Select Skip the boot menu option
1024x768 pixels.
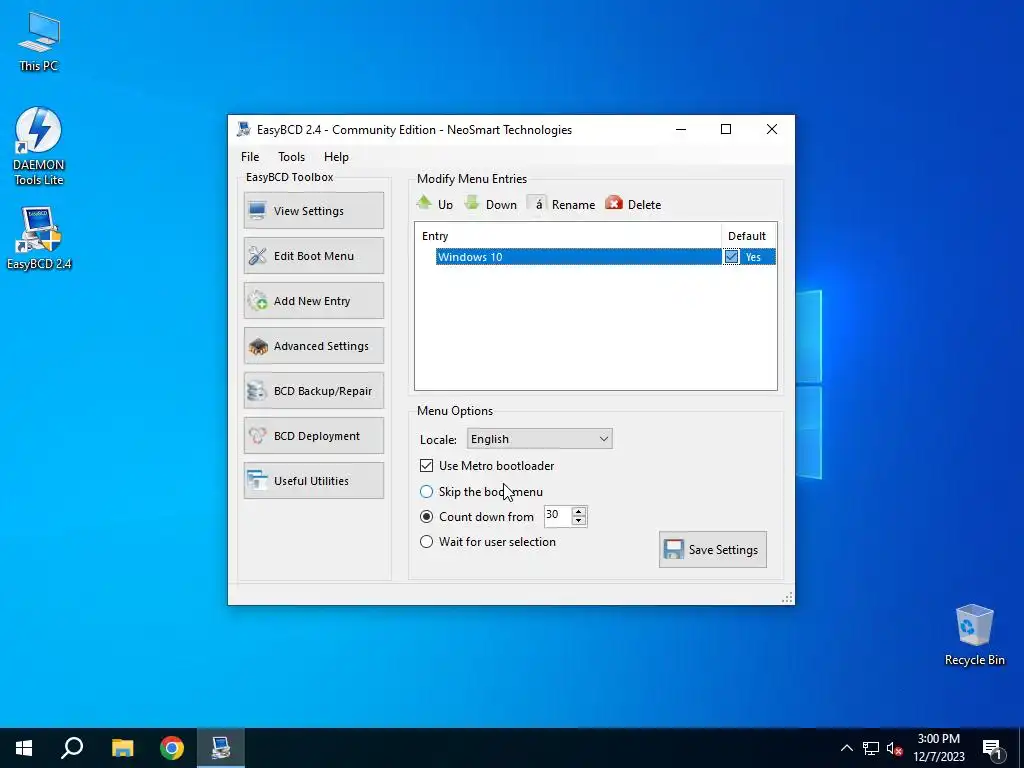426,491
